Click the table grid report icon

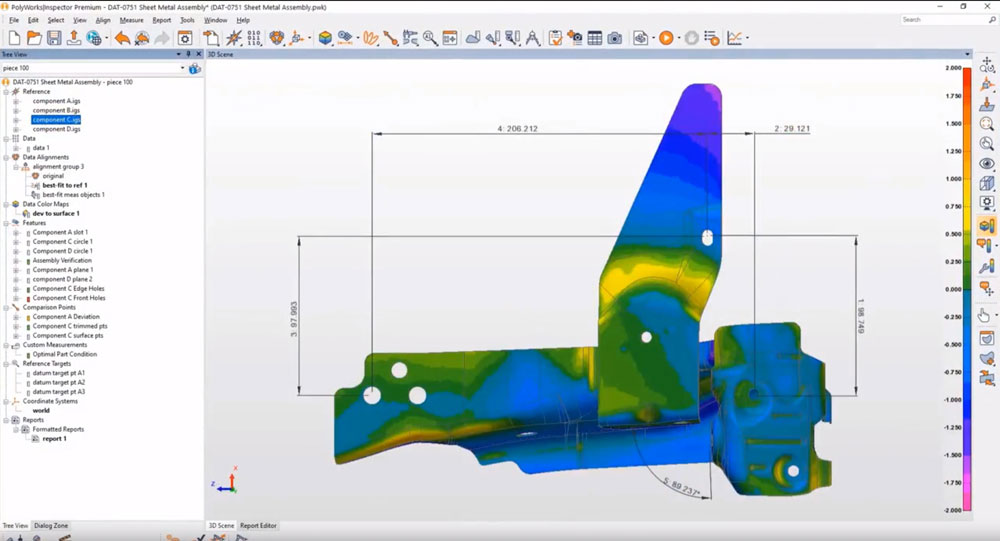click(x=594, y=38)
